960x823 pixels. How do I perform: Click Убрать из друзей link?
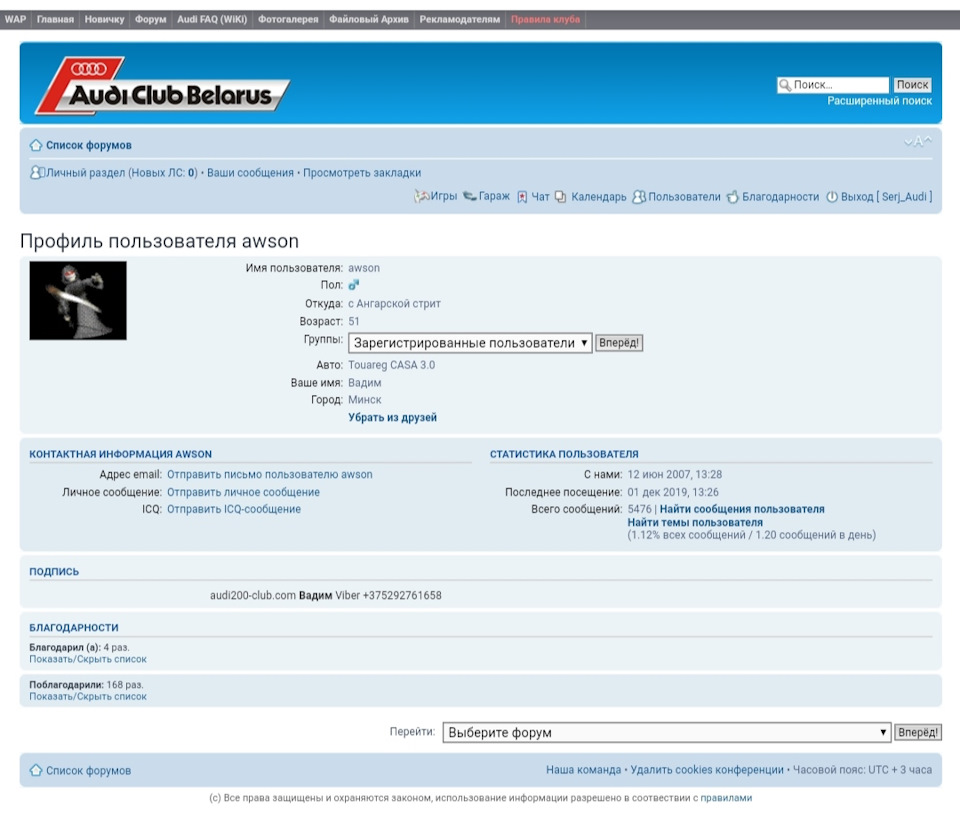[x=392, y=418]
